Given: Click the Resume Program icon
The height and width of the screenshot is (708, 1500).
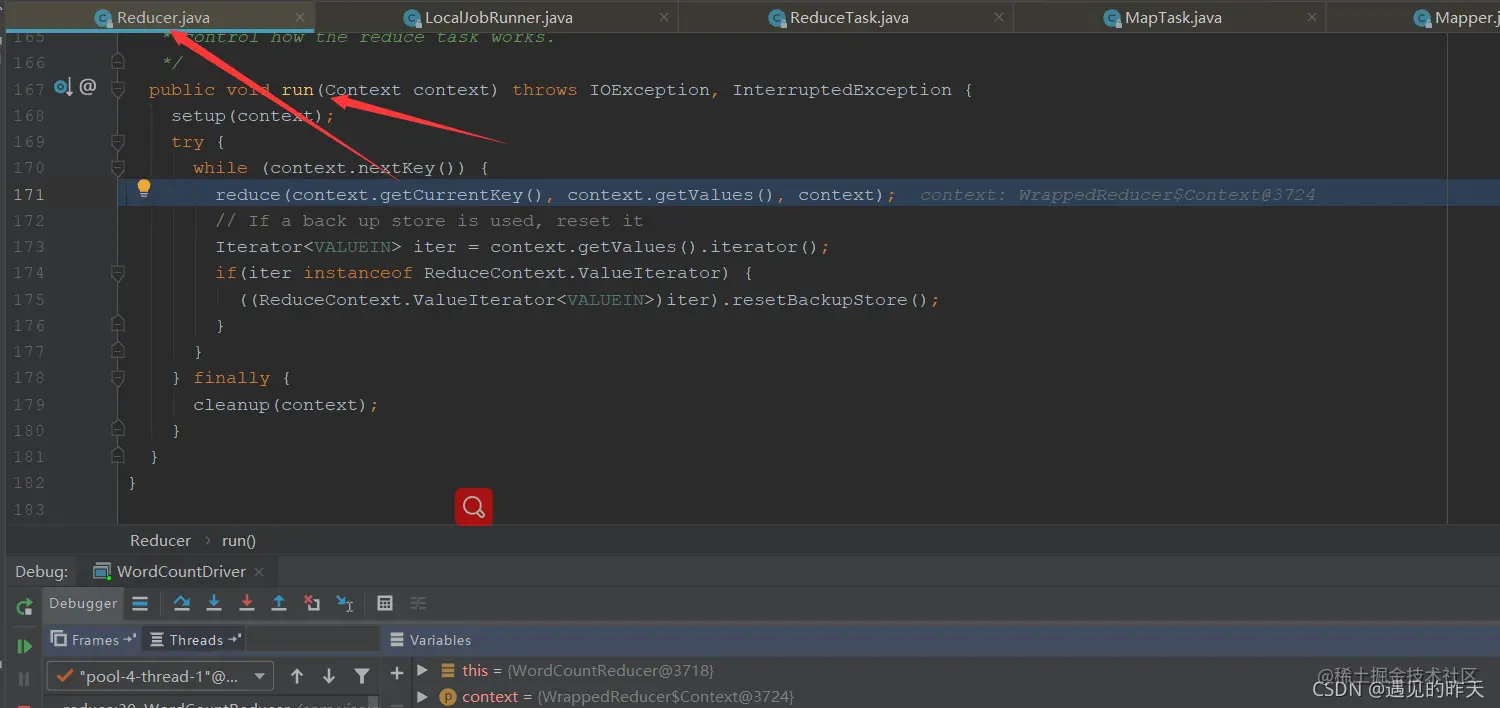Looking at the screenshot, I should (24, 646).
